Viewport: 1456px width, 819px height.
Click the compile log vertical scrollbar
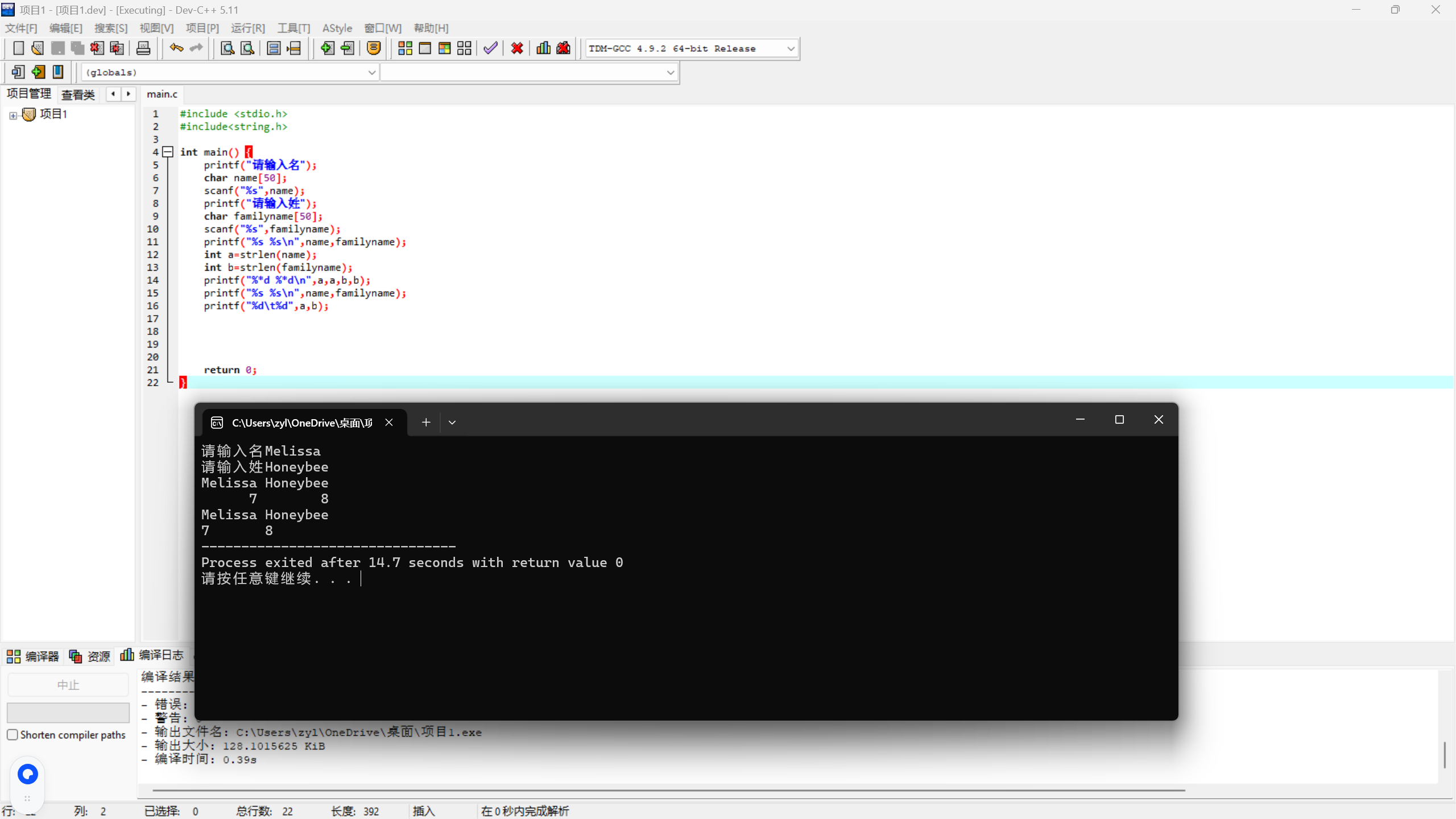(1445, 754)
